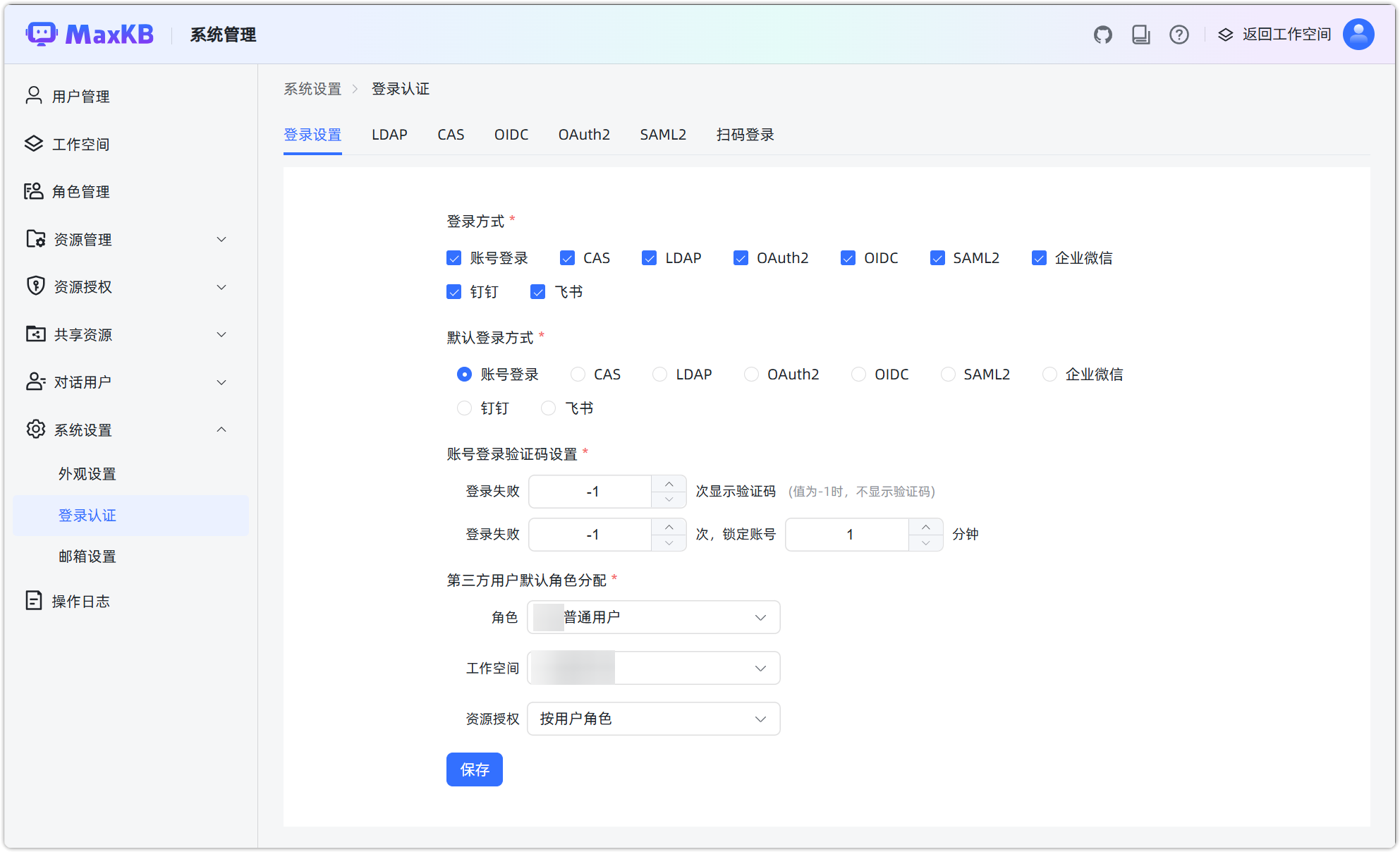The height and width of the screenshot is (852, 1400).
Task: Click the 系统设置 breadcrumb link
Action: point(312,89)
